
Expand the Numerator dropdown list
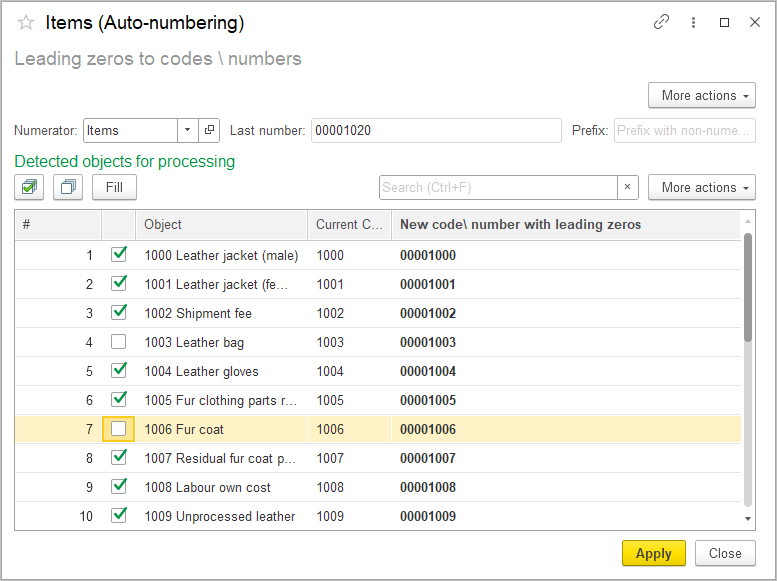pos(188,130)
